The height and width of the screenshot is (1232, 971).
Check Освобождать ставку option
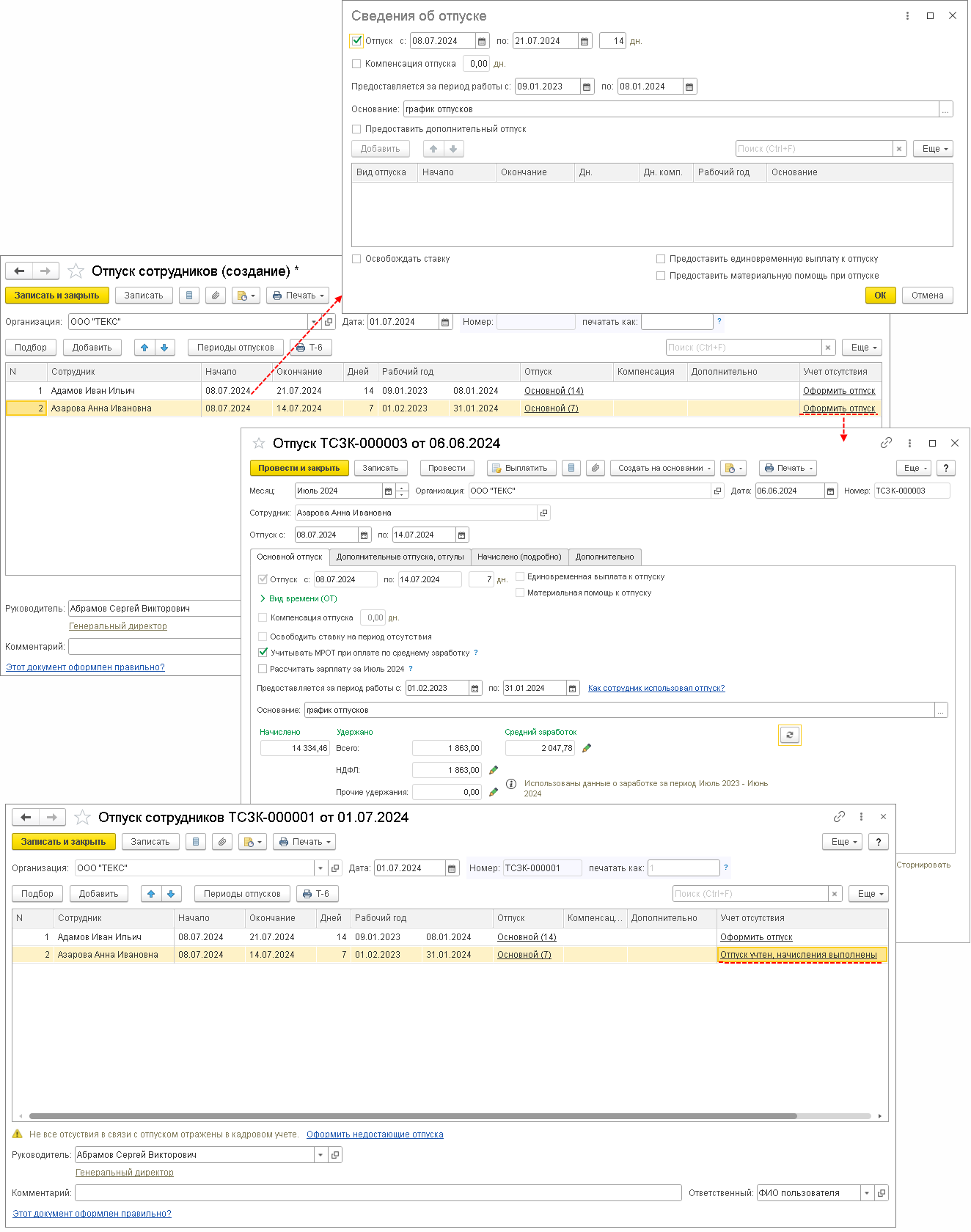pos(356,259)
